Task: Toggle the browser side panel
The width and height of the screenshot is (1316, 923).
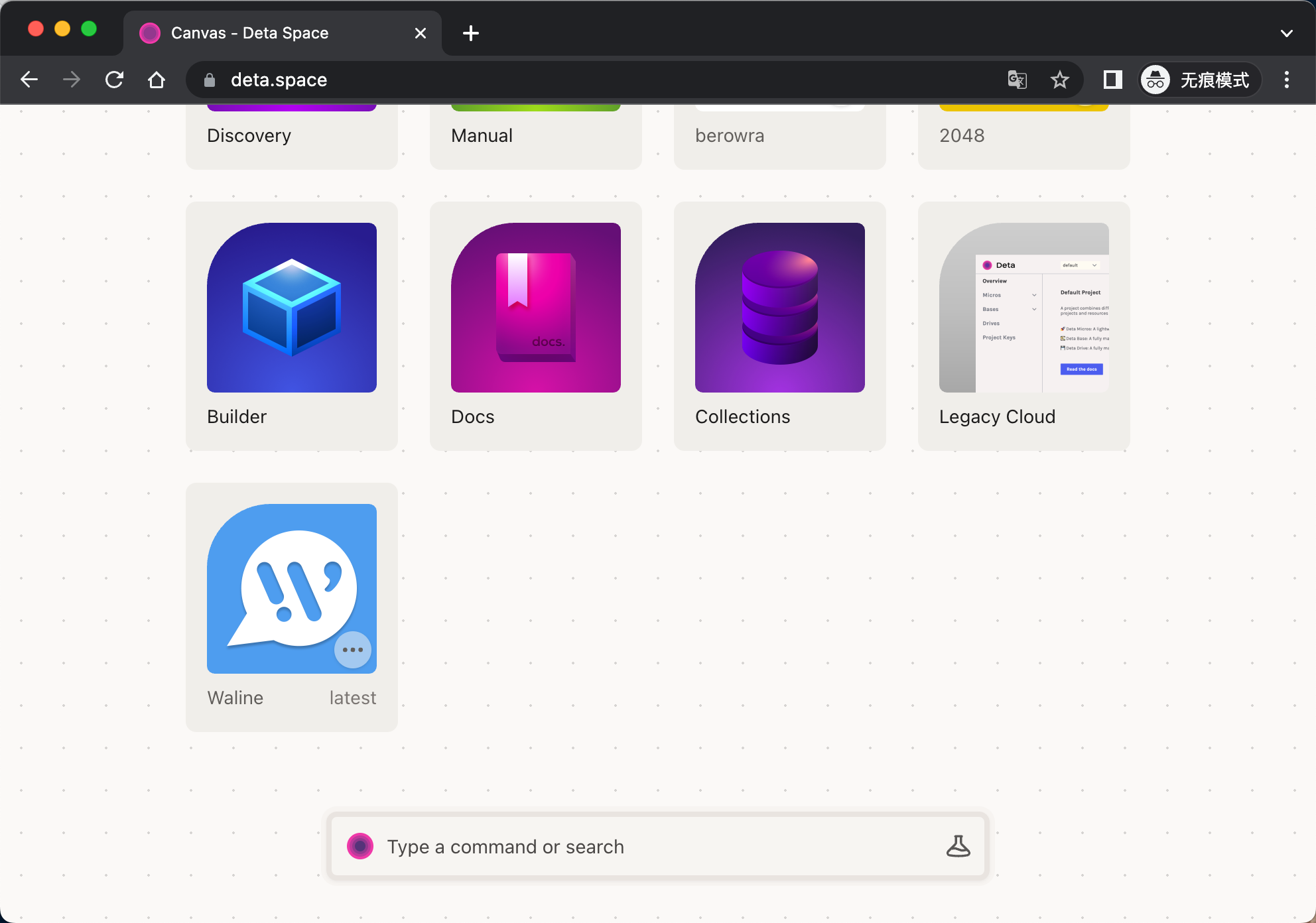Action: 1112,80
